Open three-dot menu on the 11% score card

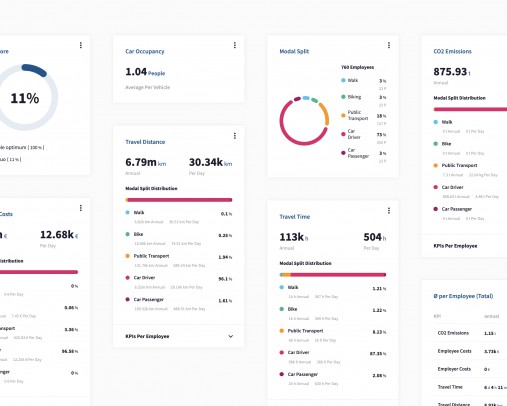click(81, 45)
